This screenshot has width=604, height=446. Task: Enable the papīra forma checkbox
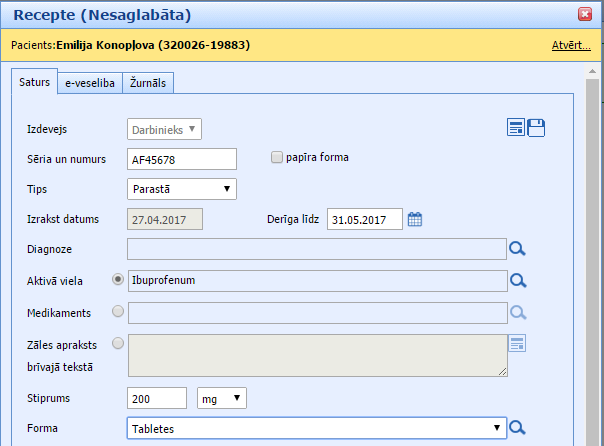click(277, 157)
